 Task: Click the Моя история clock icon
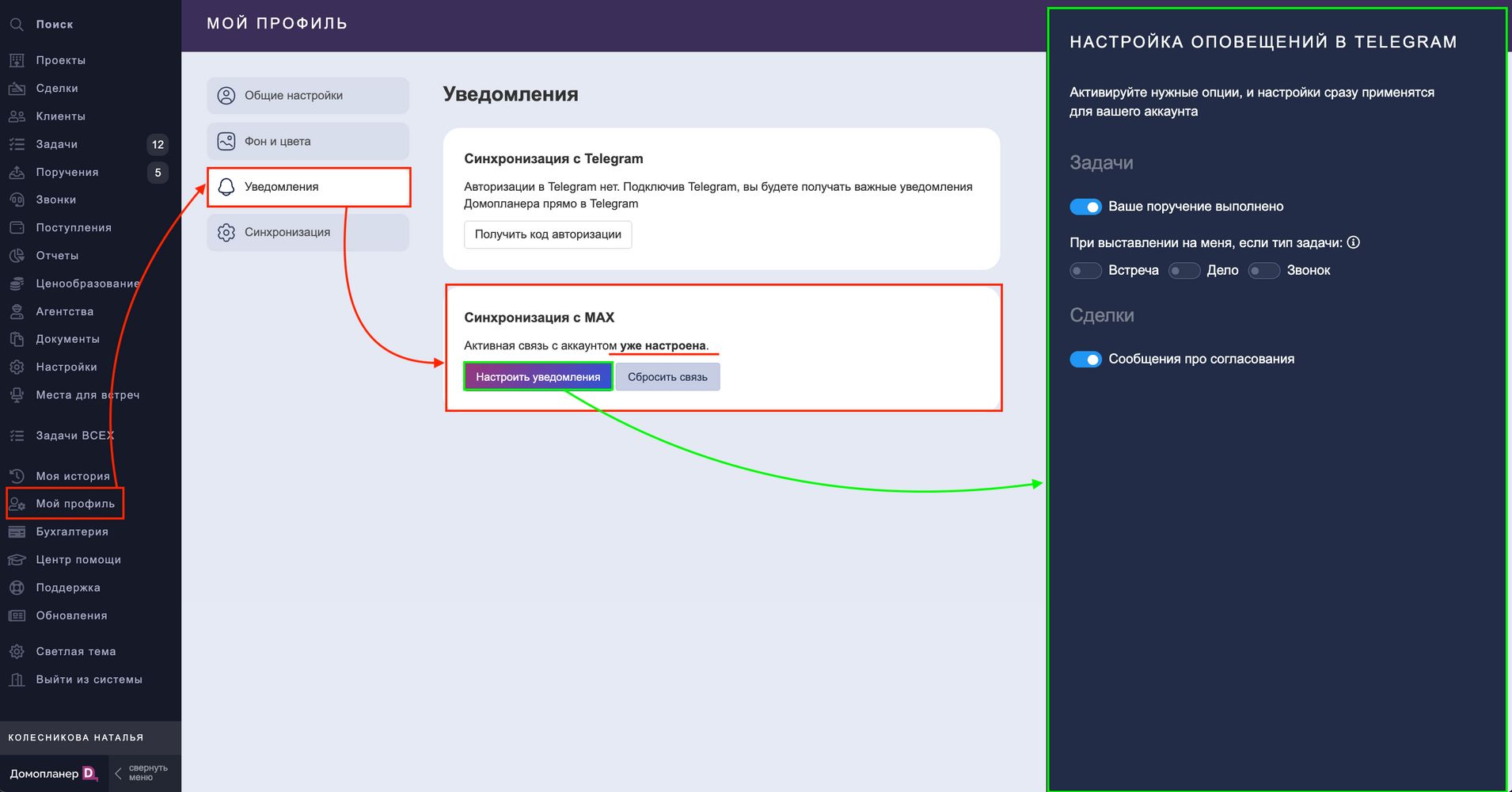[x=17, y=476]
